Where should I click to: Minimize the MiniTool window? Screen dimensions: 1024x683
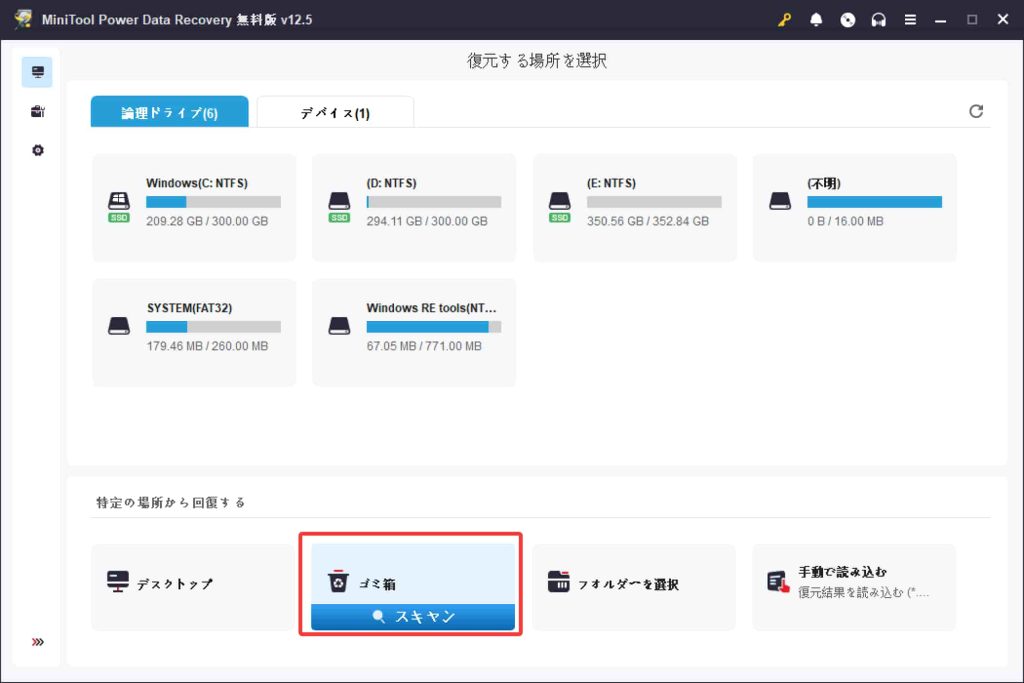[x=940, y=20]
